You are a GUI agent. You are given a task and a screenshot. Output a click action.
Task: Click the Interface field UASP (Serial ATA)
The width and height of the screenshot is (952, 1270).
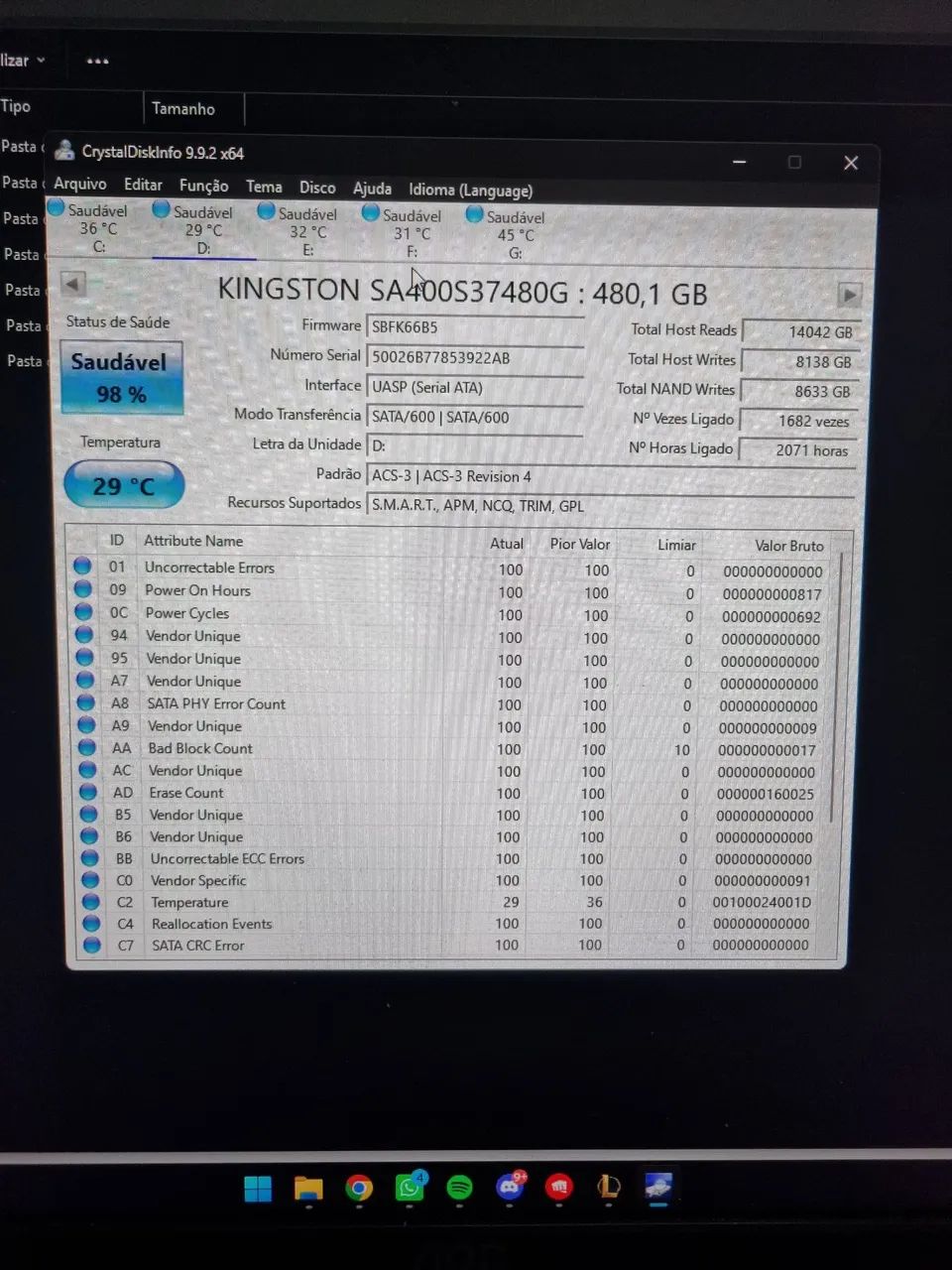click(x=475, y=388)
